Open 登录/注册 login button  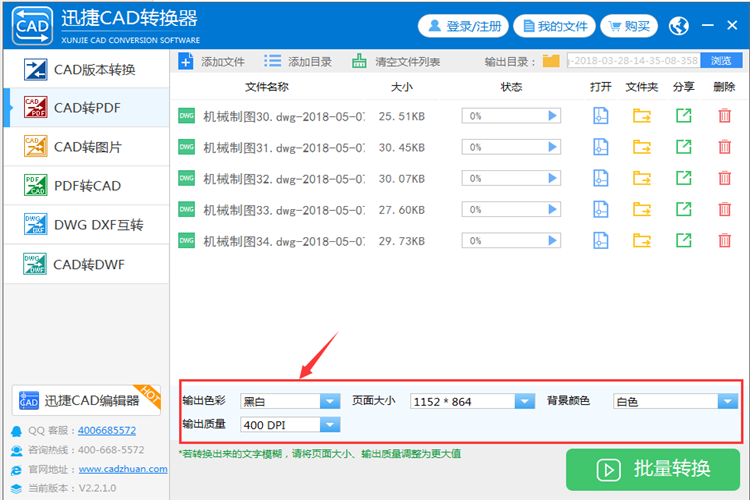[463, 26]
